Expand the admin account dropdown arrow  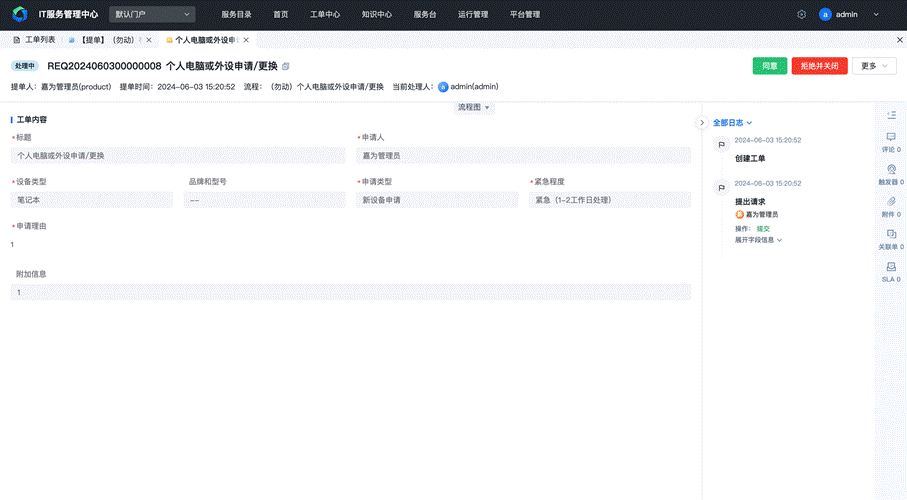point(876,14)
